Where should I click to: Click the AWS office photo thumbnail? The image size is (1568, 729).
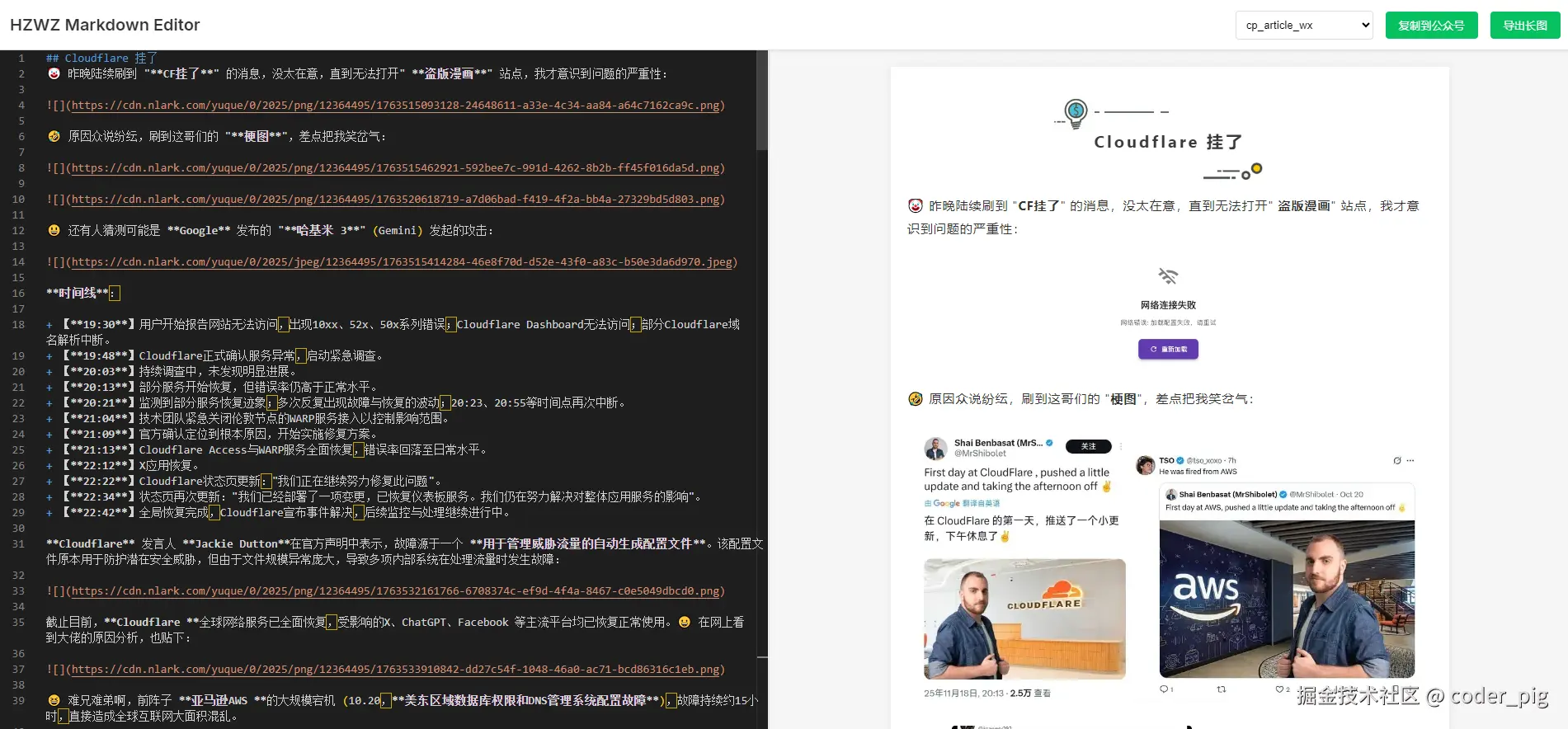coord(1287,600)
